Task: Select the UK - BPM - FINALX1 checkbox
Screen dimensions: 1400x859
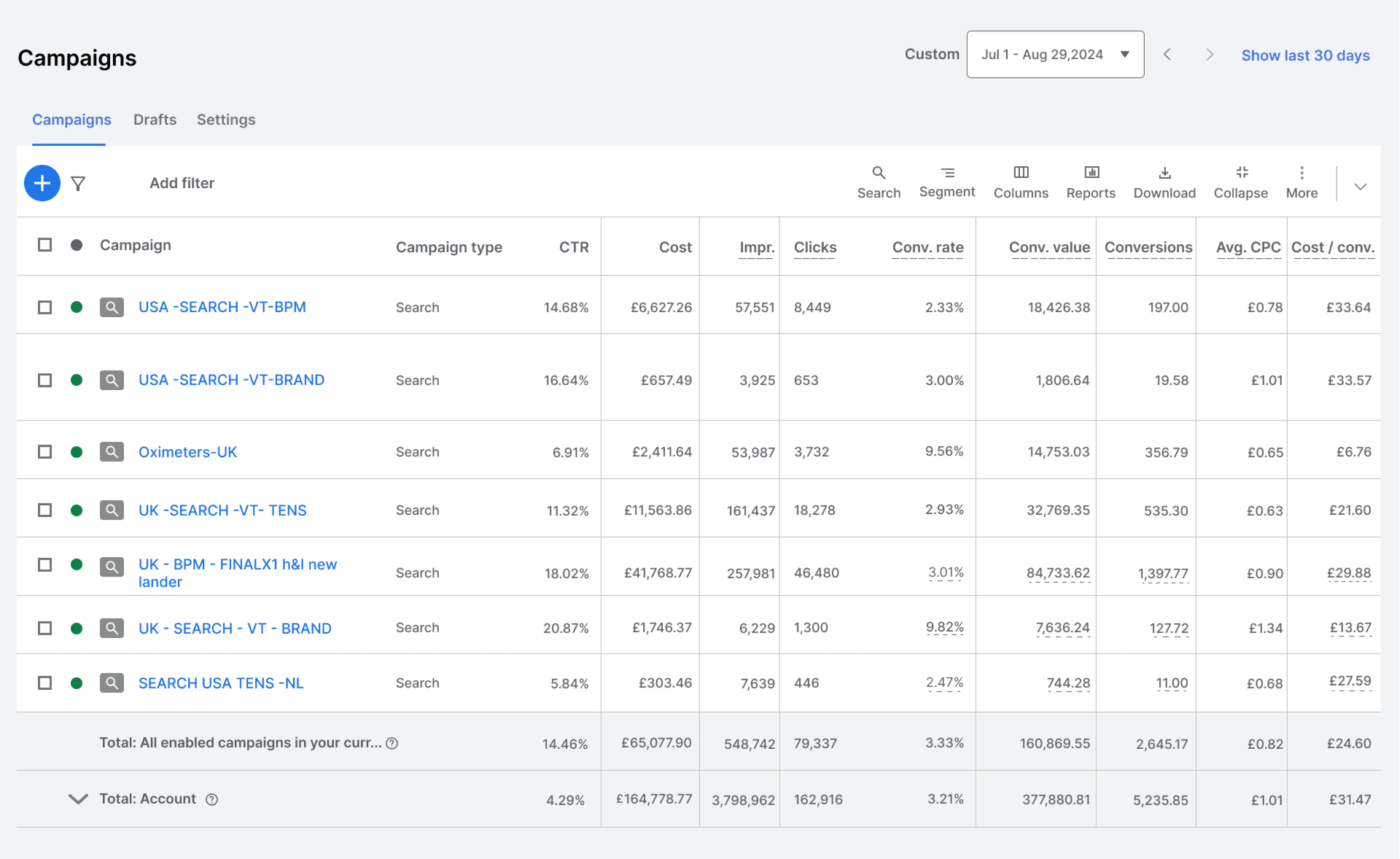Action: point(45,565)
